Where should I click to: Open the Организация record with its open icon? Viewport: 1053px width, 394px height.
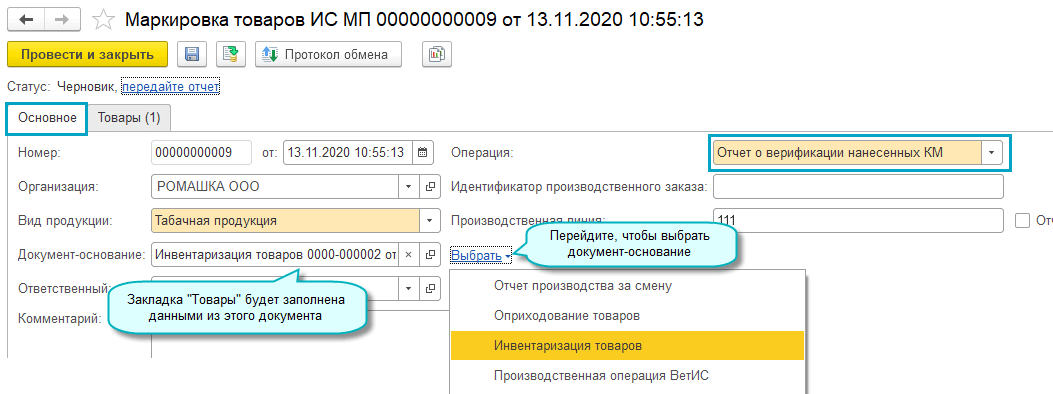430,187
